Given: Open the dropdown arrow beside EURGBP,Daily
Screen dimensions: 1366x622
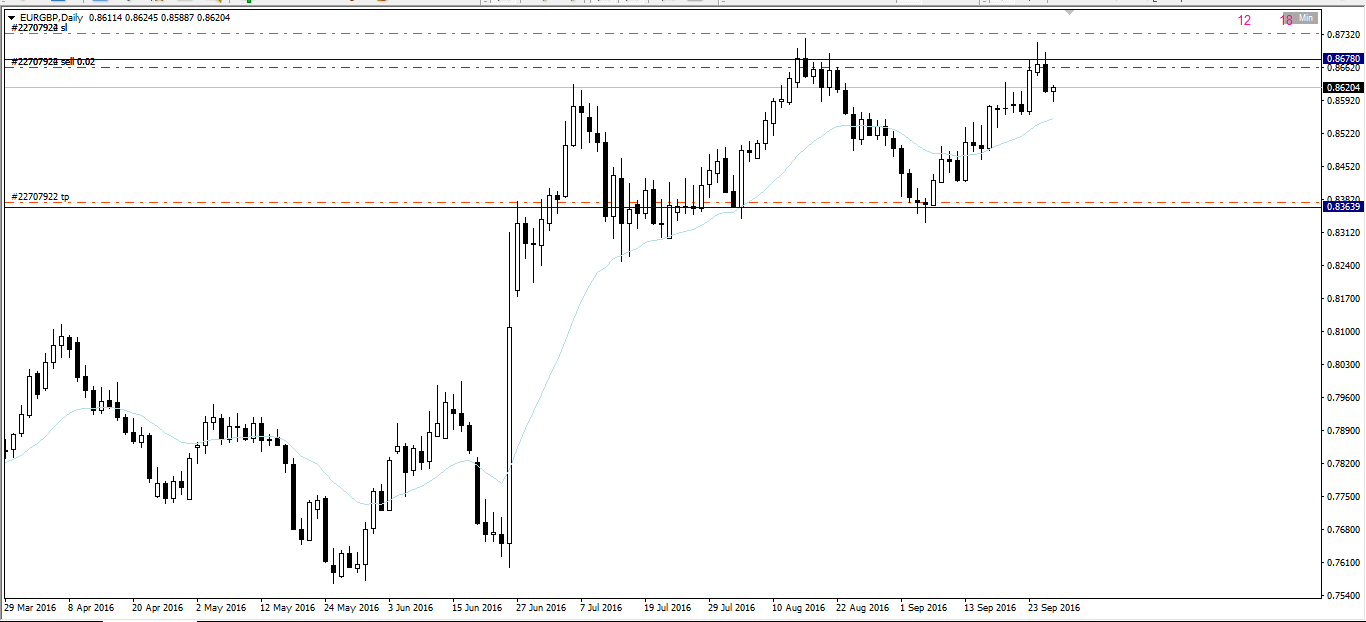Looking at the screenshot, I should [x=11, y=18].
